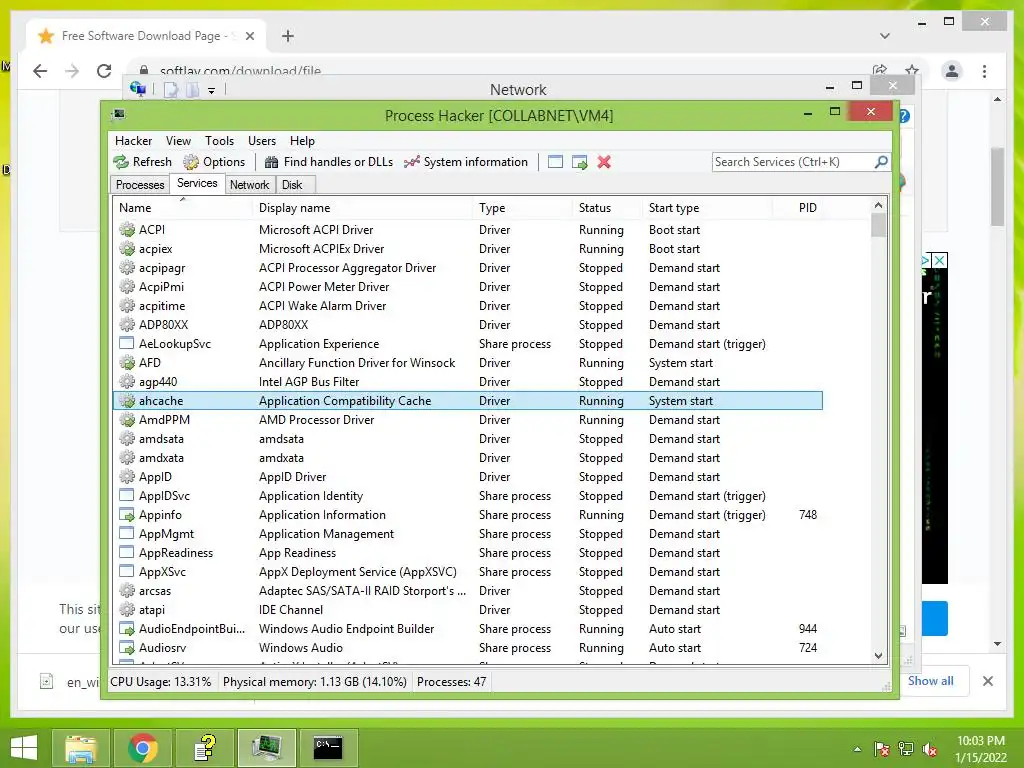The width and height of the screenshot is (1024, 768).
Task: Select the AmdPPM service row
Action: click(x=468, y=420)
